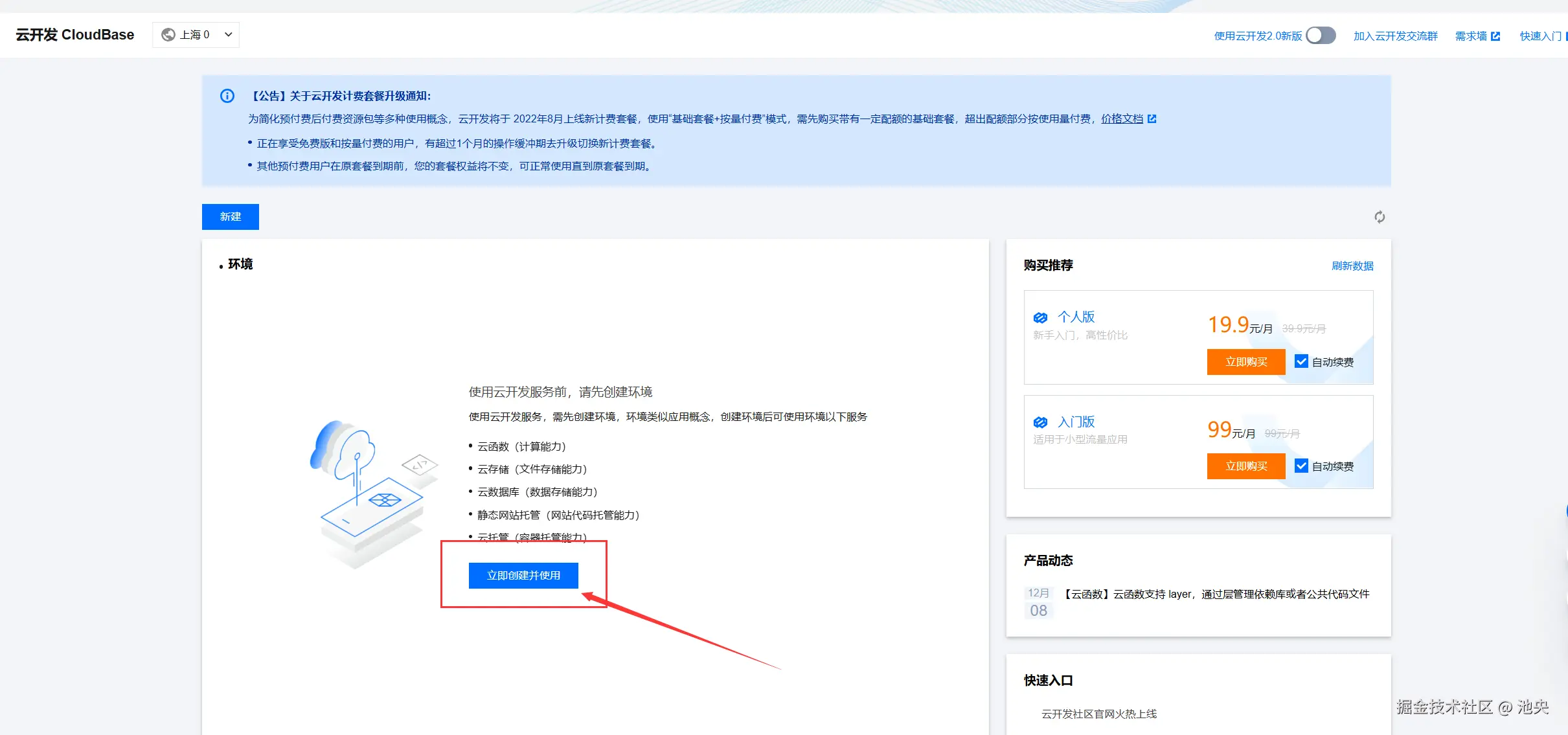Click external link icon beside 需求墙

coord(1495,36)
